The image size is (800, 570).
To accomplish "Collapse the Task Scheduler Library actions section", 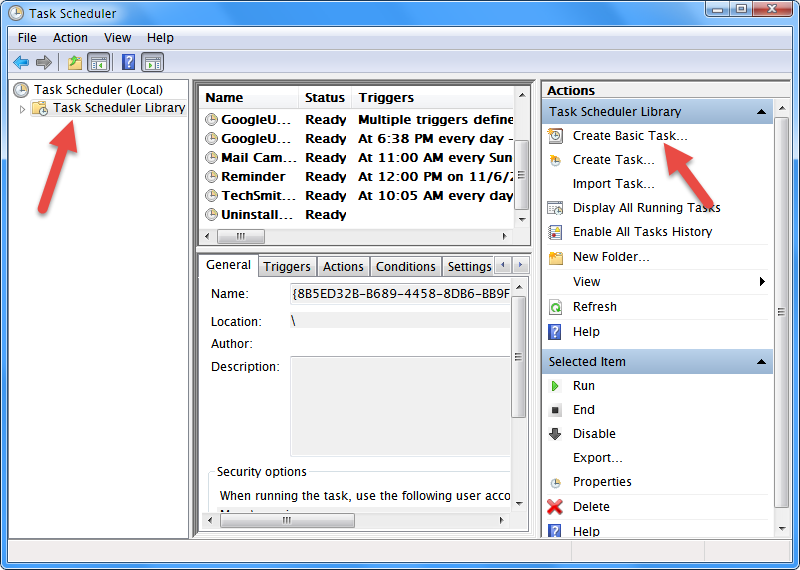I will [x=761, y=112].
